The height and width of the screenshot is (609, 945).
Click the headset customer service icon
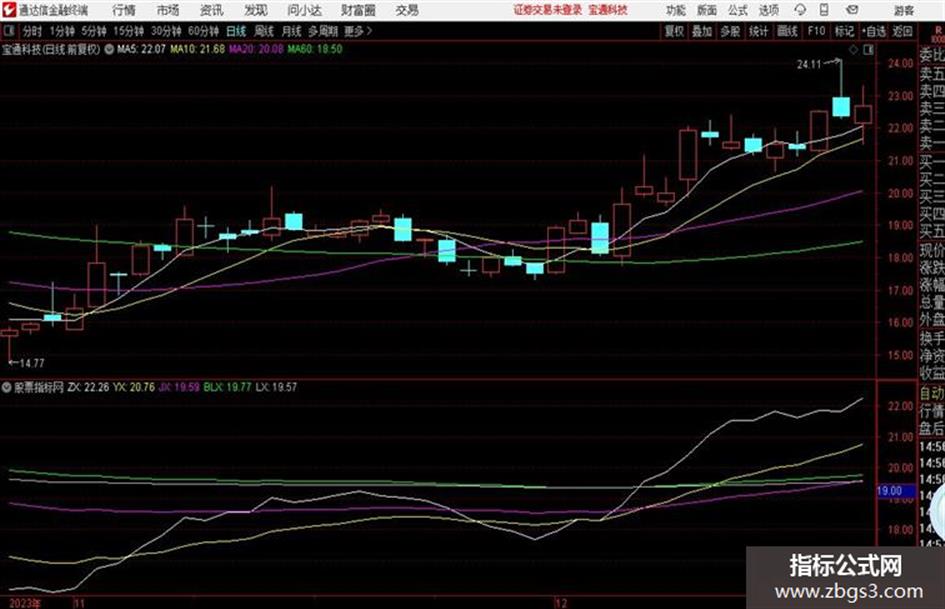(x=800, y=10)
